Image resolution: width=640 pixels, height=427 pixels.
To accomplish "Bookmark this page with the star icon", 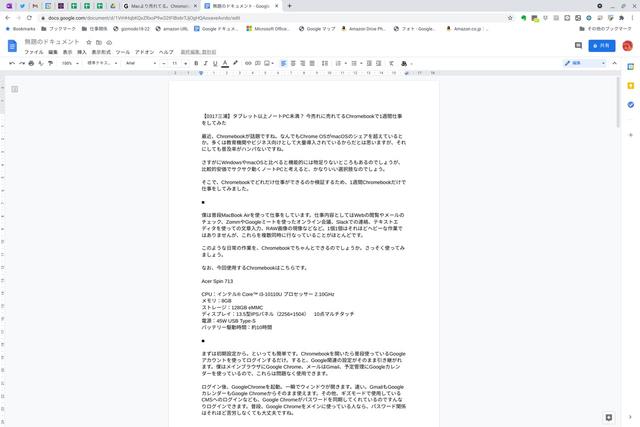I will tap(510, 18).
